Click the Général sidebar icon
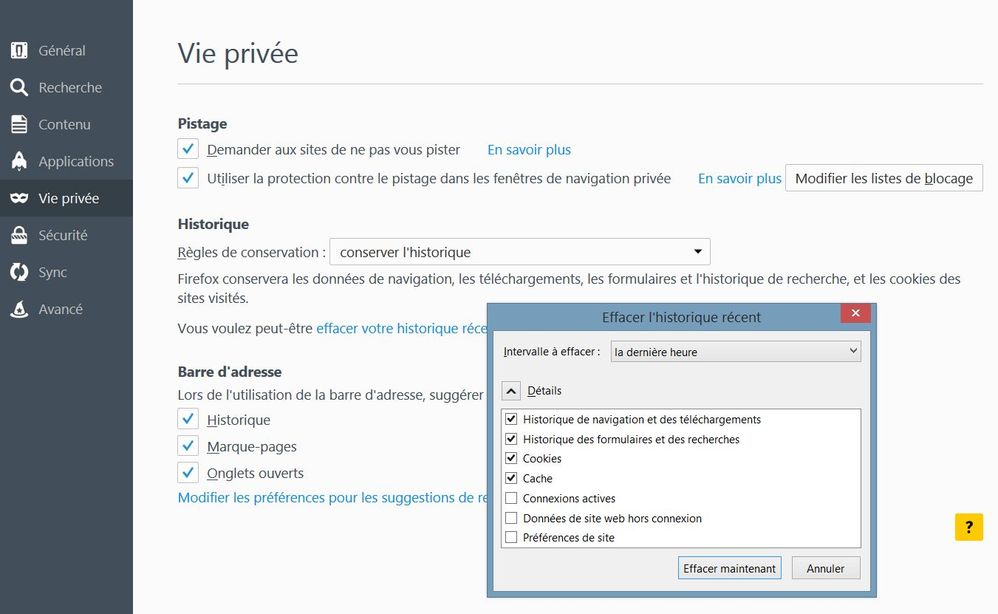 point(19,51)
